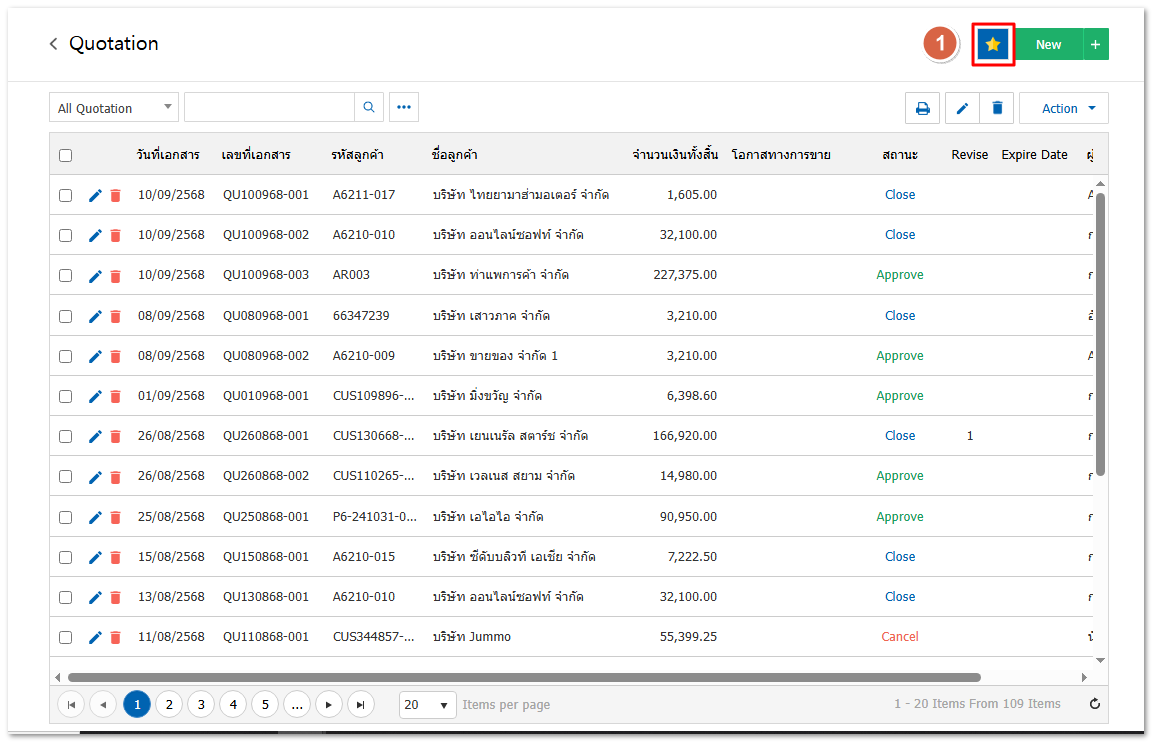Click the green New button
Viewport: 1152px width, 742px height.
coord(1048,45)
